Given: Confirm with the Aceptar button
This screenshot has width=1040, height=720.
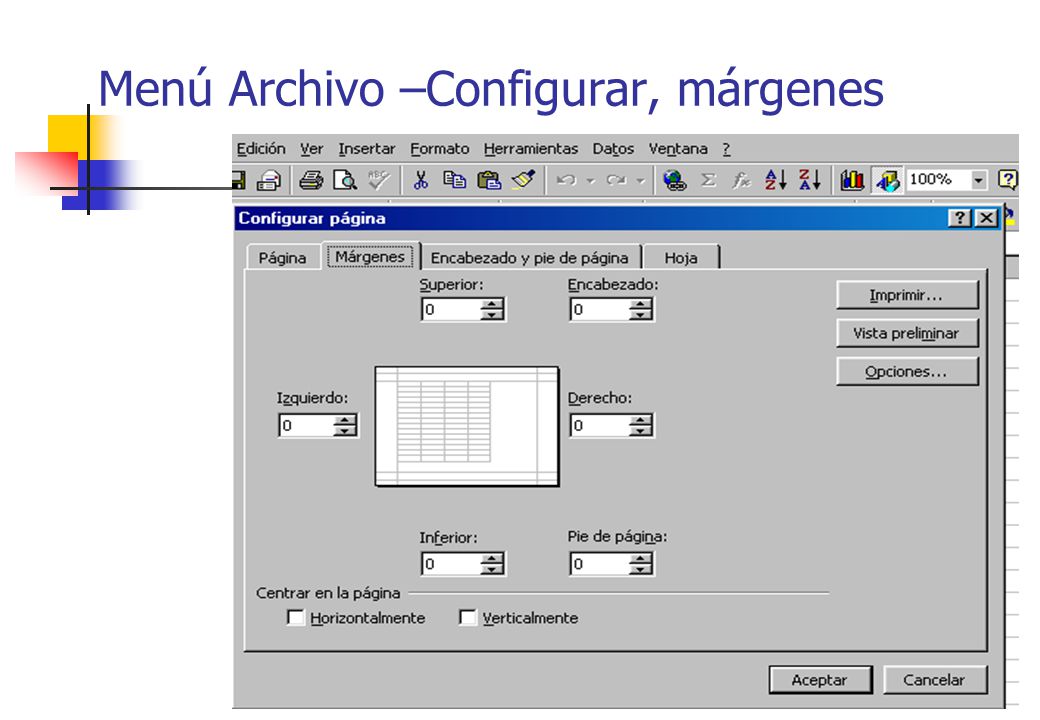Looking at the screenshot, I should click(820, 680).
